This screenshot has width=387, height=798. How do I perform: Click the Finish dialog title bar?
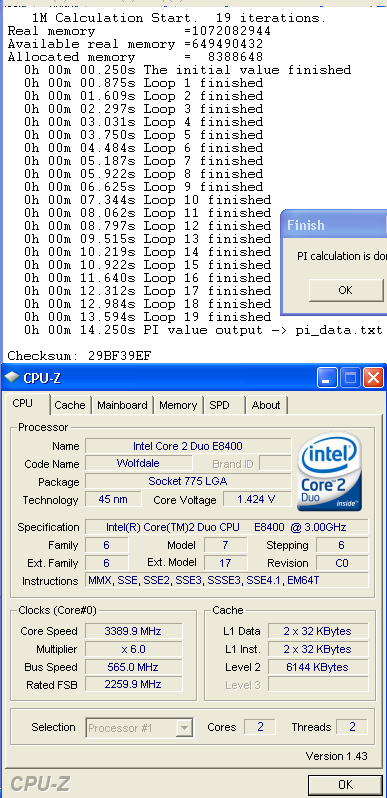click(334, 225)
